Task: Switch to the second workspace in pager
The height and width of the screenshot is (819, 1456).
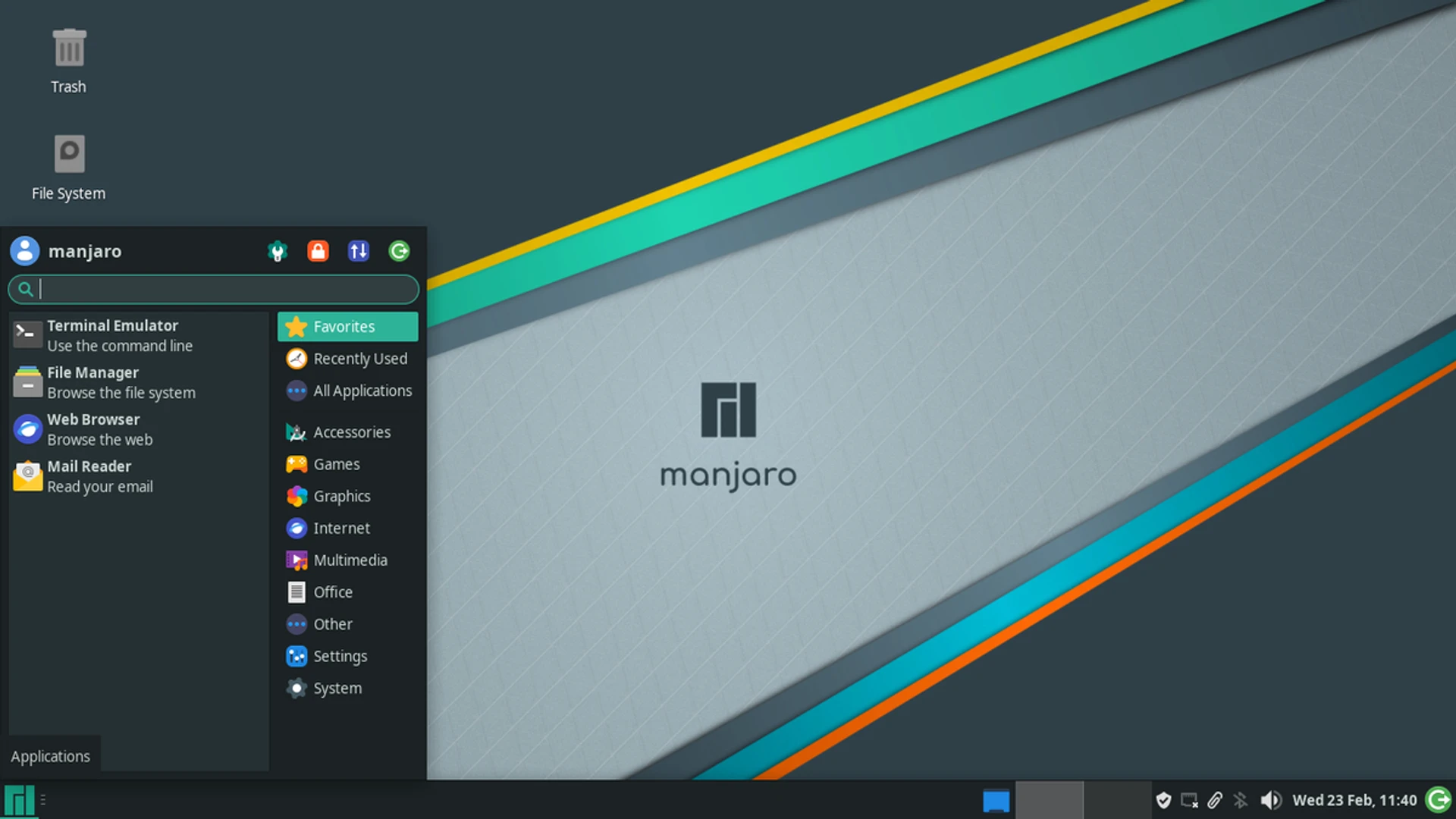Action: [1118, 800]
